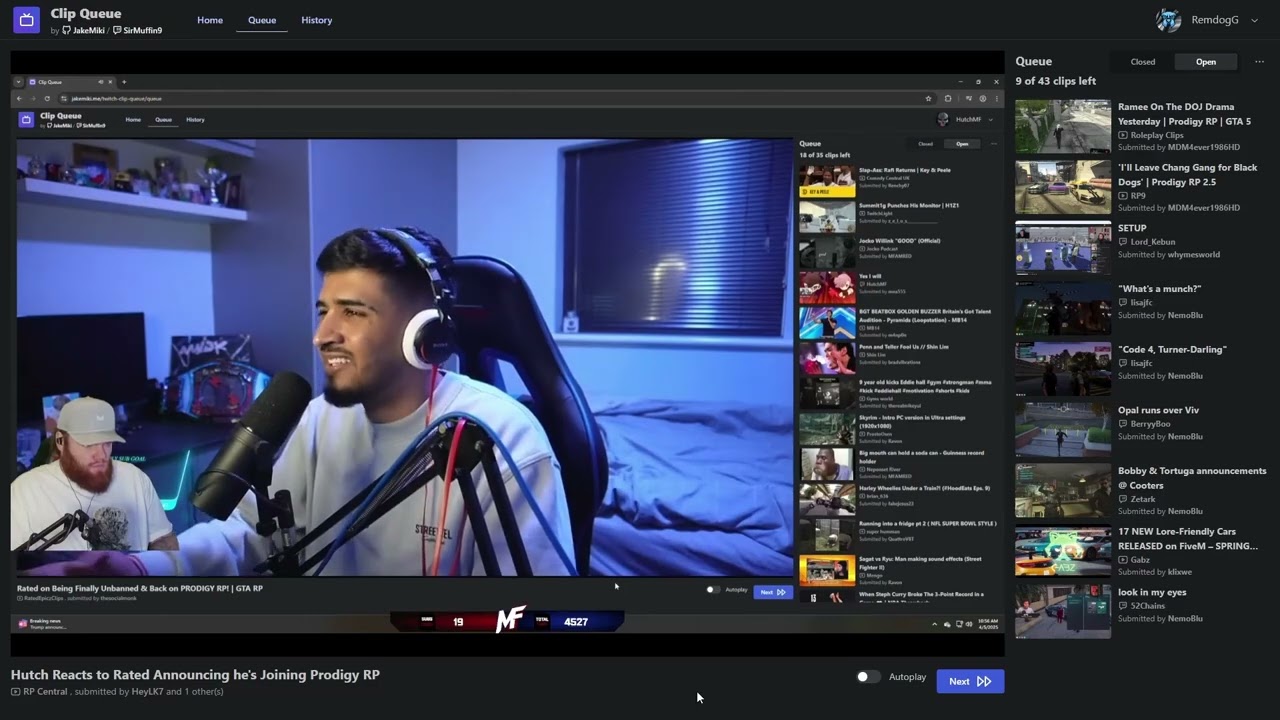The height and width of the screenshot is (720, 1280).
Task: Click the main clip video player
Action: pyautogui.click(x=507, y=354)
